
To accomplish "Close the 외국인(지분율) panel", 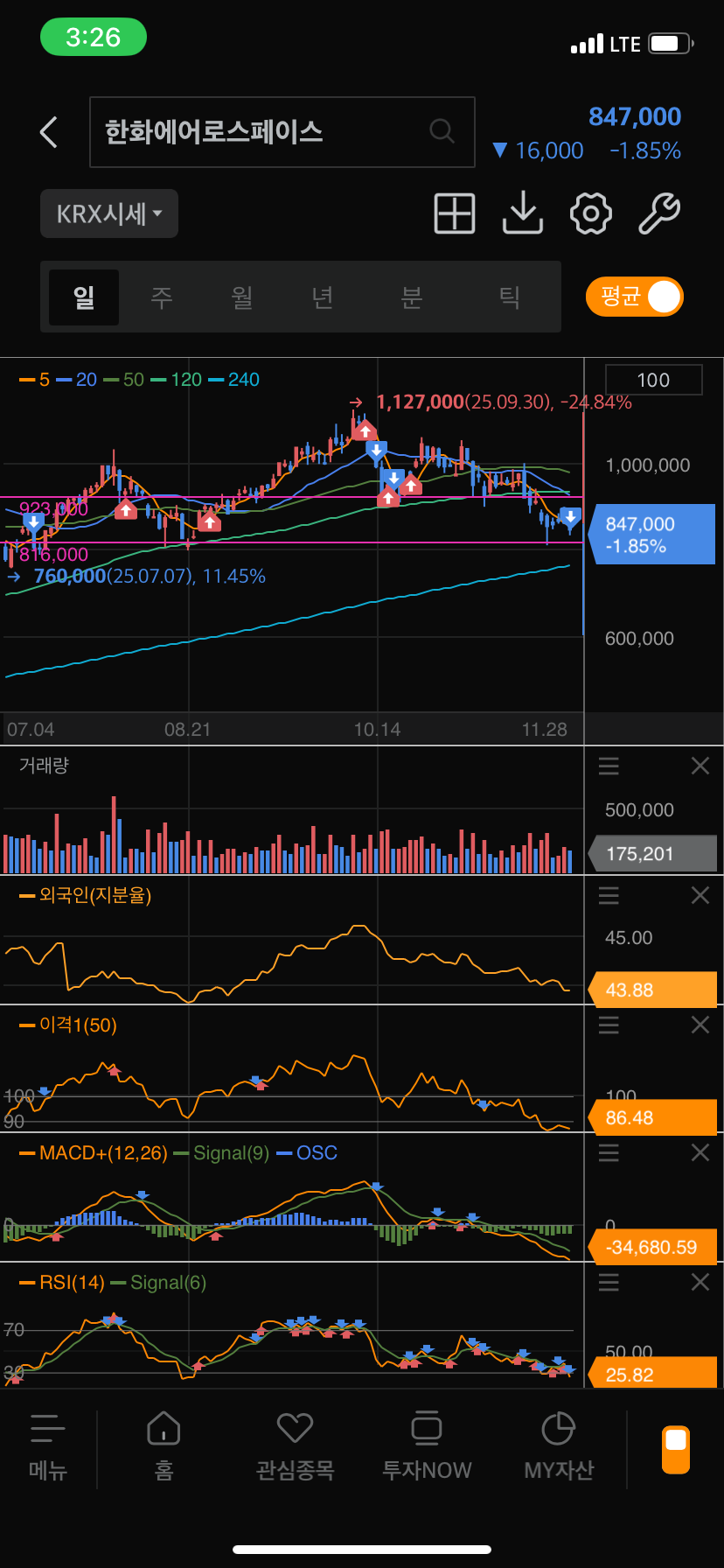I will point(700,895).
